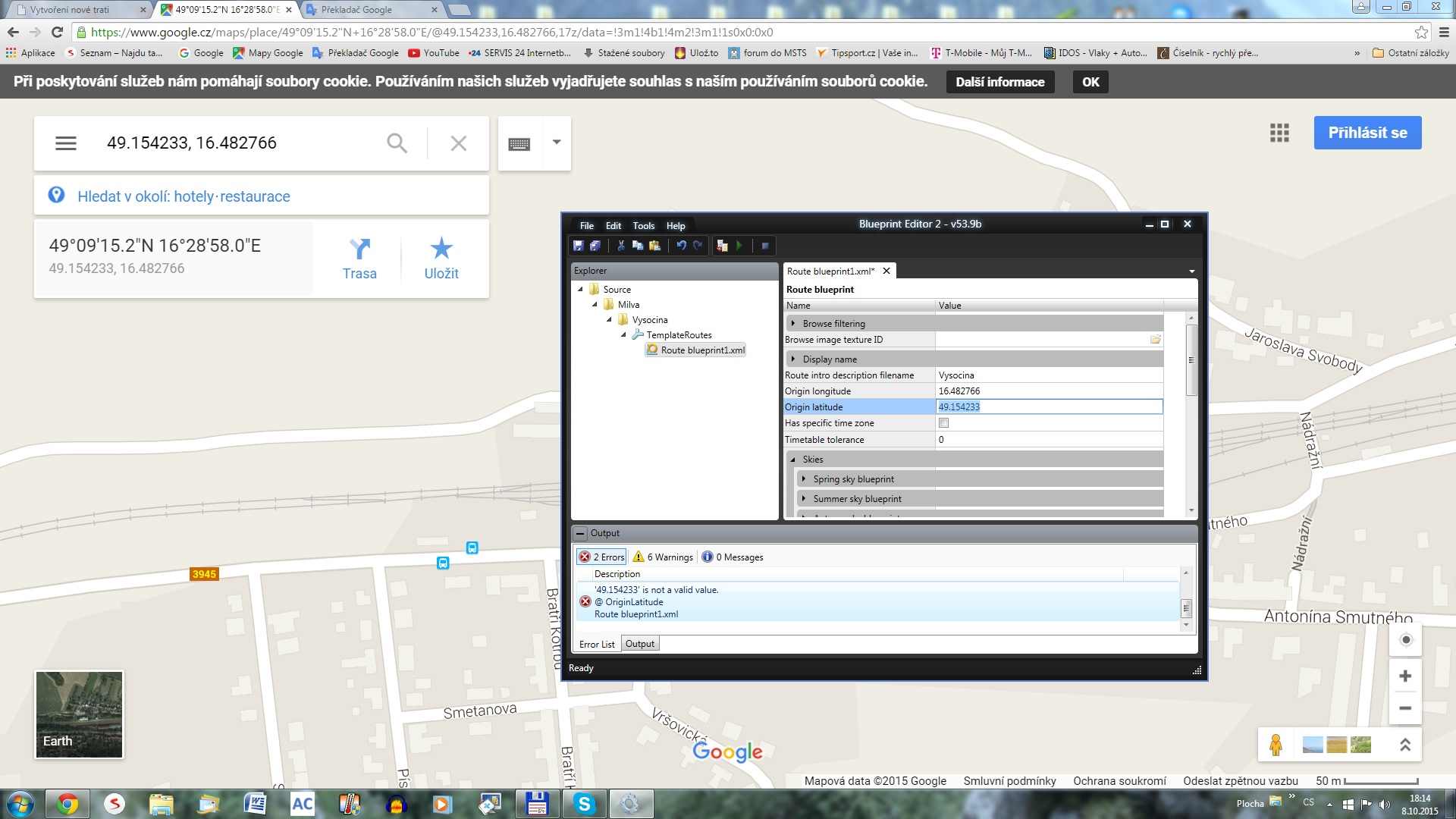Reload the page in Chrome
This screenshot has width=1456, height=819.
click(57, 33)
